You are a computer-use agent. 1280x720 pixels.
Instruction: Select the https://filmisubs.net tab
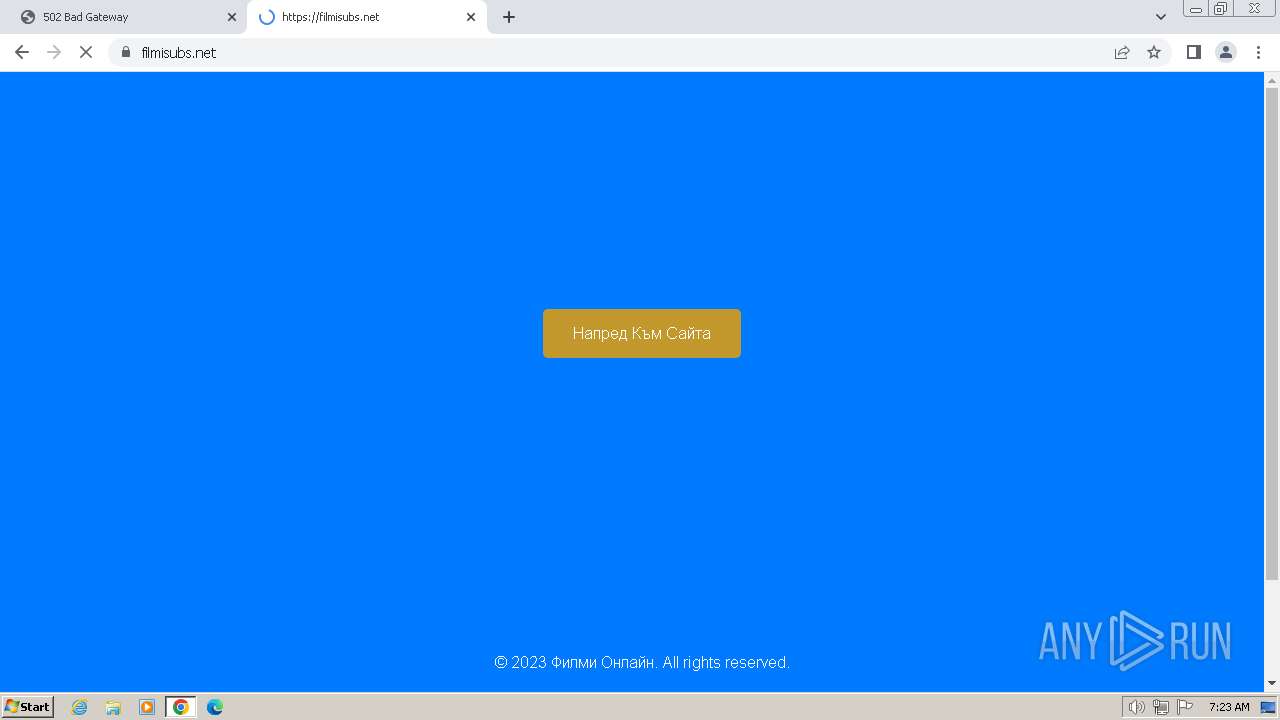[x=367, y=17]
